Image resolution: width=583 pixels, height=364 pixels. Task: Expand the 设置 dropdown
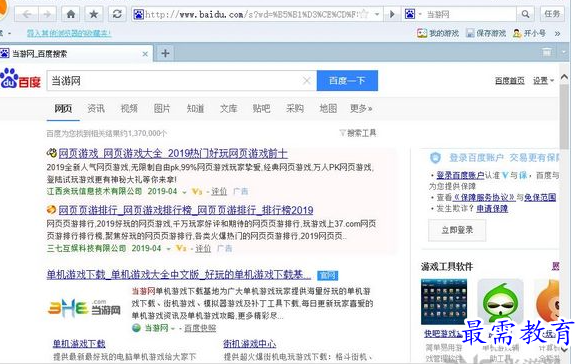543,81
